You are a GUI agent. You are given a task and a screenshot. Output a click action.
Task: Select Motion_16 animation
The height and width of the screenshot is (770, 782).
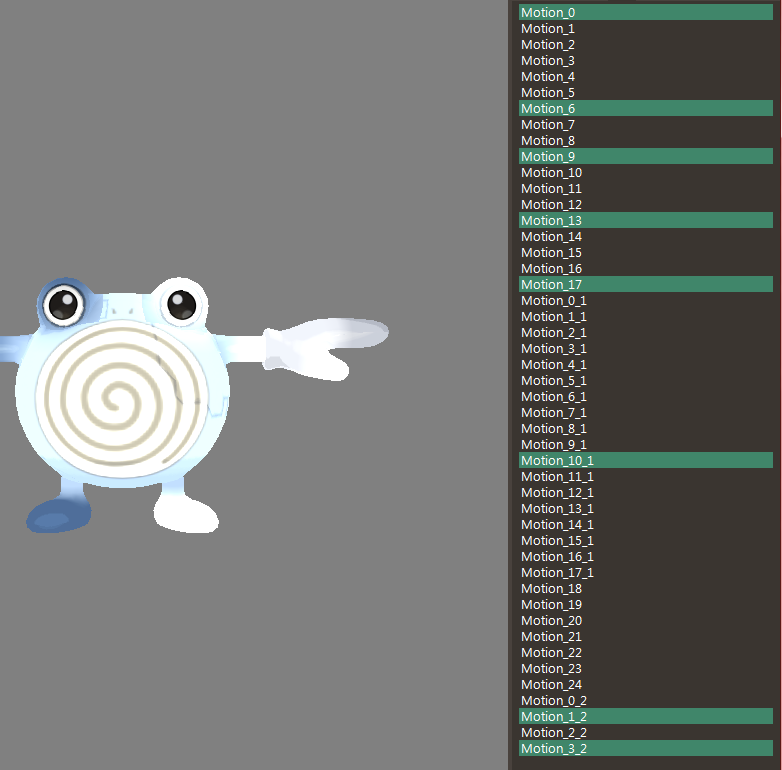point(645,268)
